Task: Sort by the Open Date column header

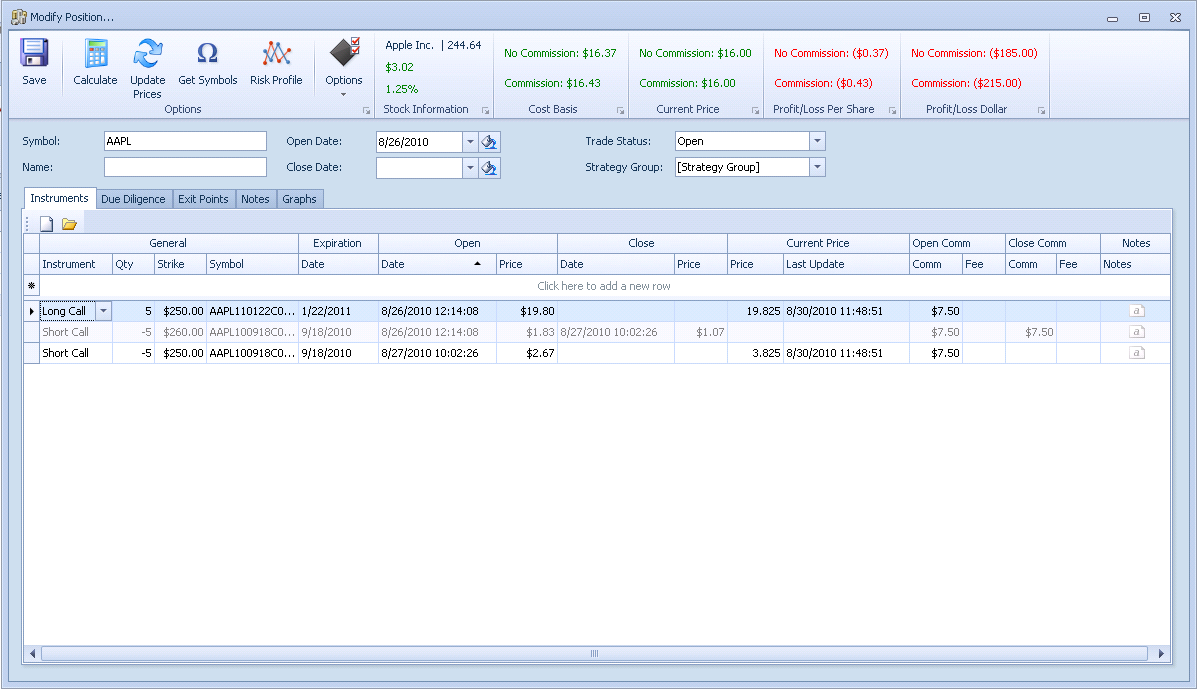Action: tap(437, 264)
